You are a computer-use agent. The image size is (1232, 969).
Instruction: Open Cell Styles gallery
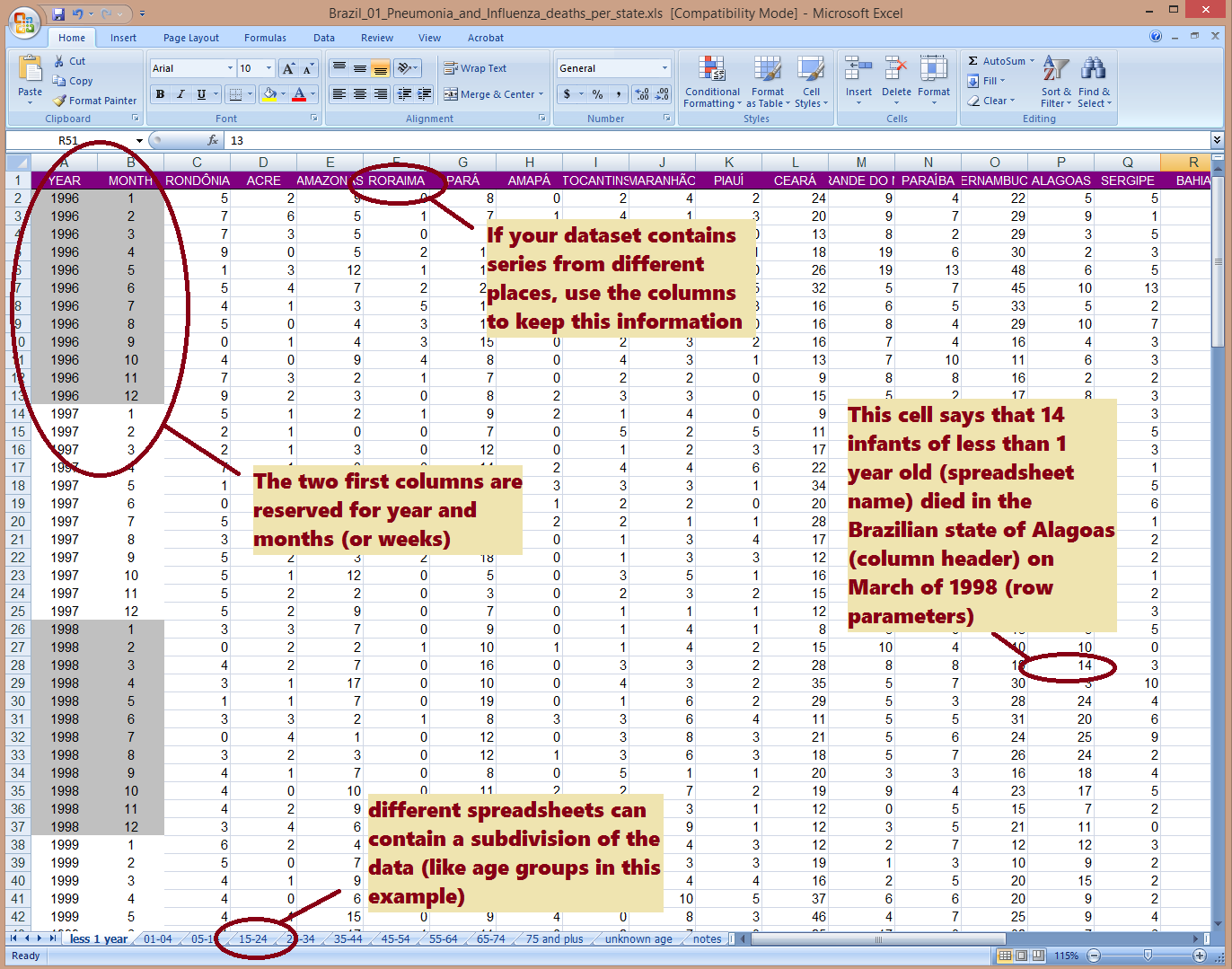click(x=811, y=83)
